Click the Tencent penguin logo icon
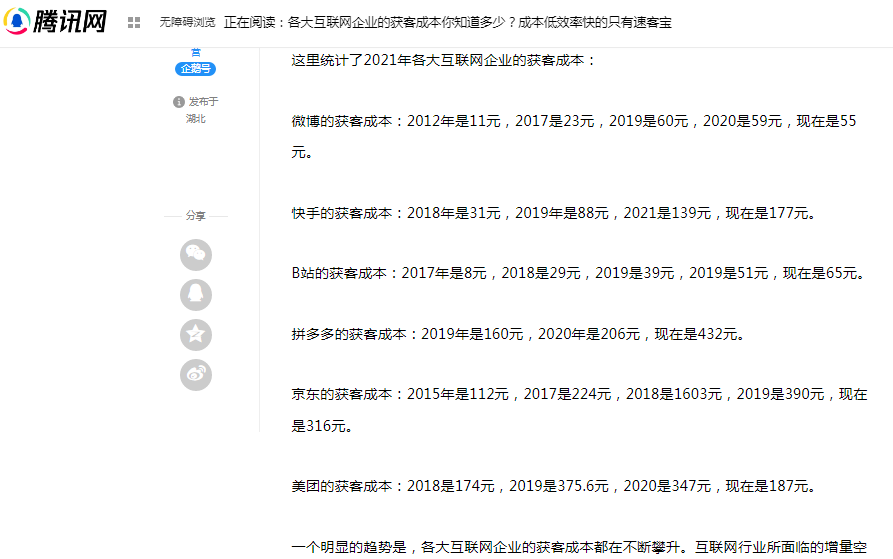This screenshot has height=559, width=893. pos(17,21)
